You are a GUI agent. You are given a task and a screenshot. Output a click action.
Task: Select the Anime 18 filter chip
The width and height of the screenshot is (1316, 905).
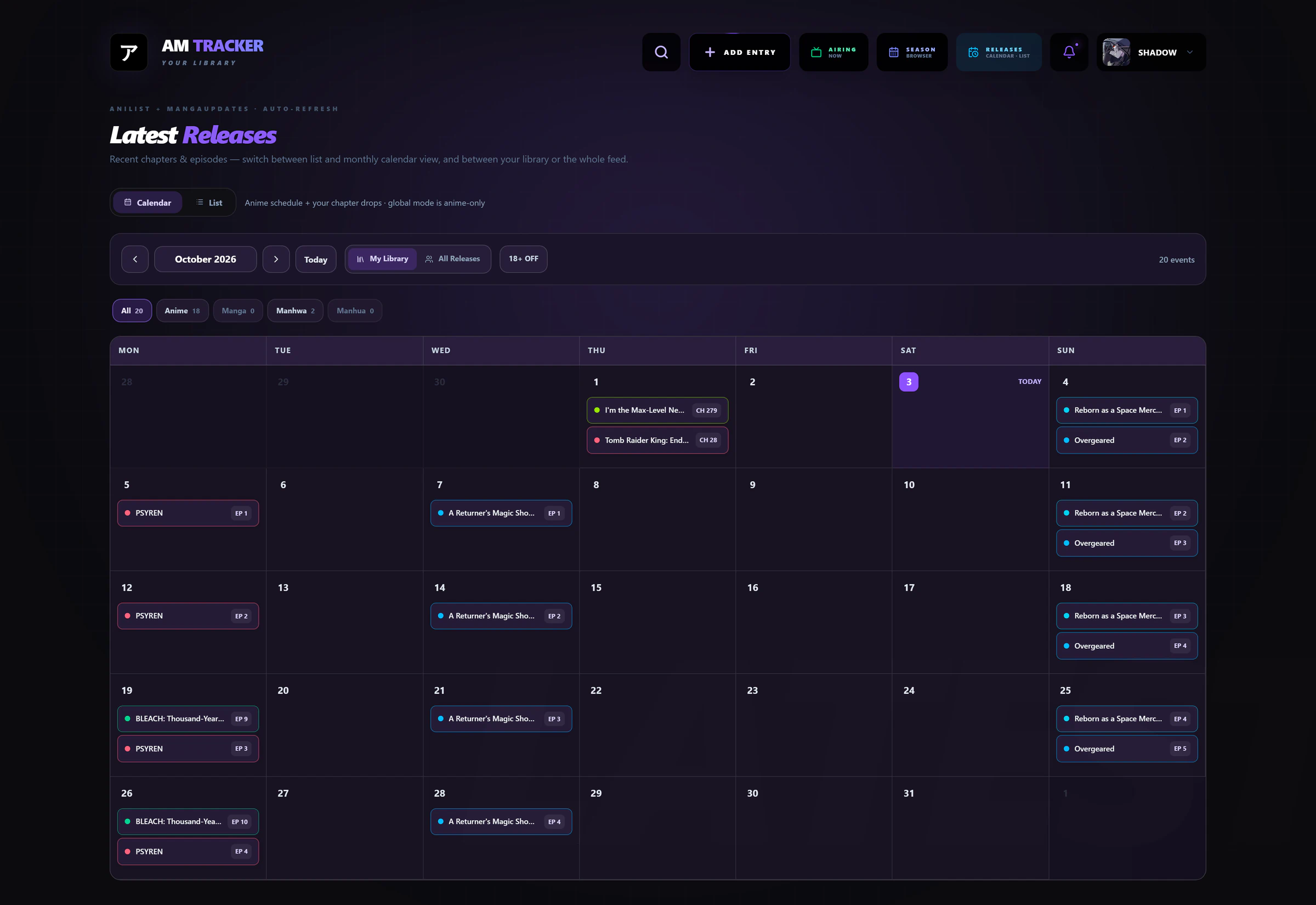[x=182, y=311]
